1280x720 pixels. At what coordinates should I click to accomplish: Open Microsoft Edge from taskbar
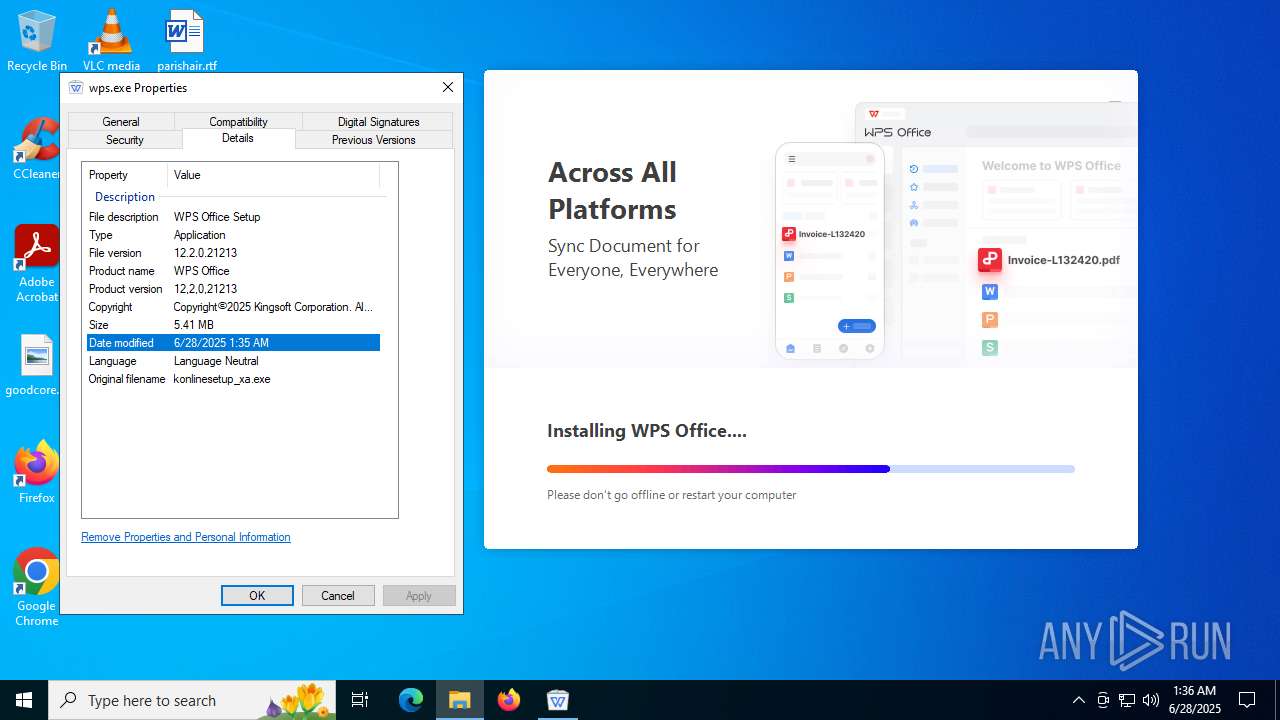pyautogui.click(x=411, y=700)
